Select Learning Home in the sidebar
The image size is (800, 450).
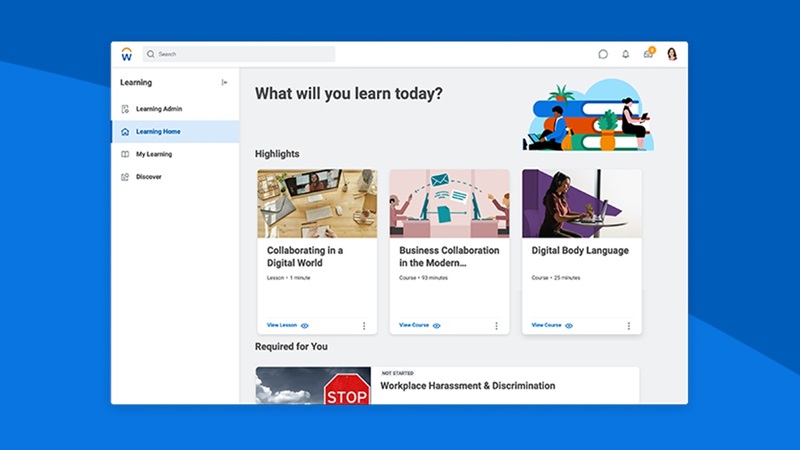(158, 132)
